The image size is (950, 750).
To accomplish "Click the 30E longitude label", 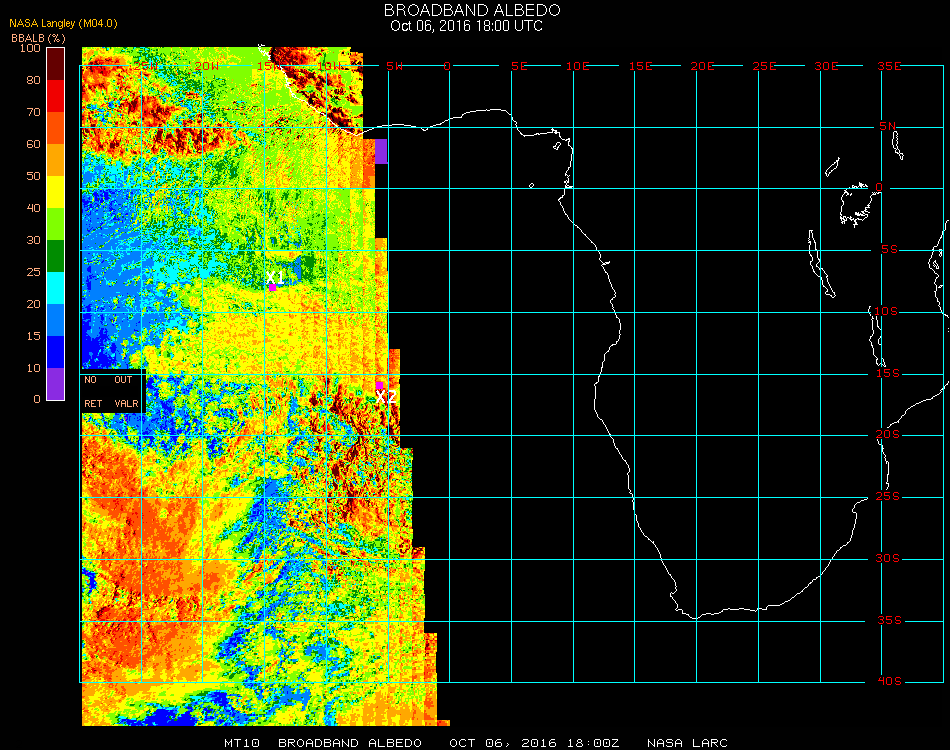I will (x=826, y=66).
